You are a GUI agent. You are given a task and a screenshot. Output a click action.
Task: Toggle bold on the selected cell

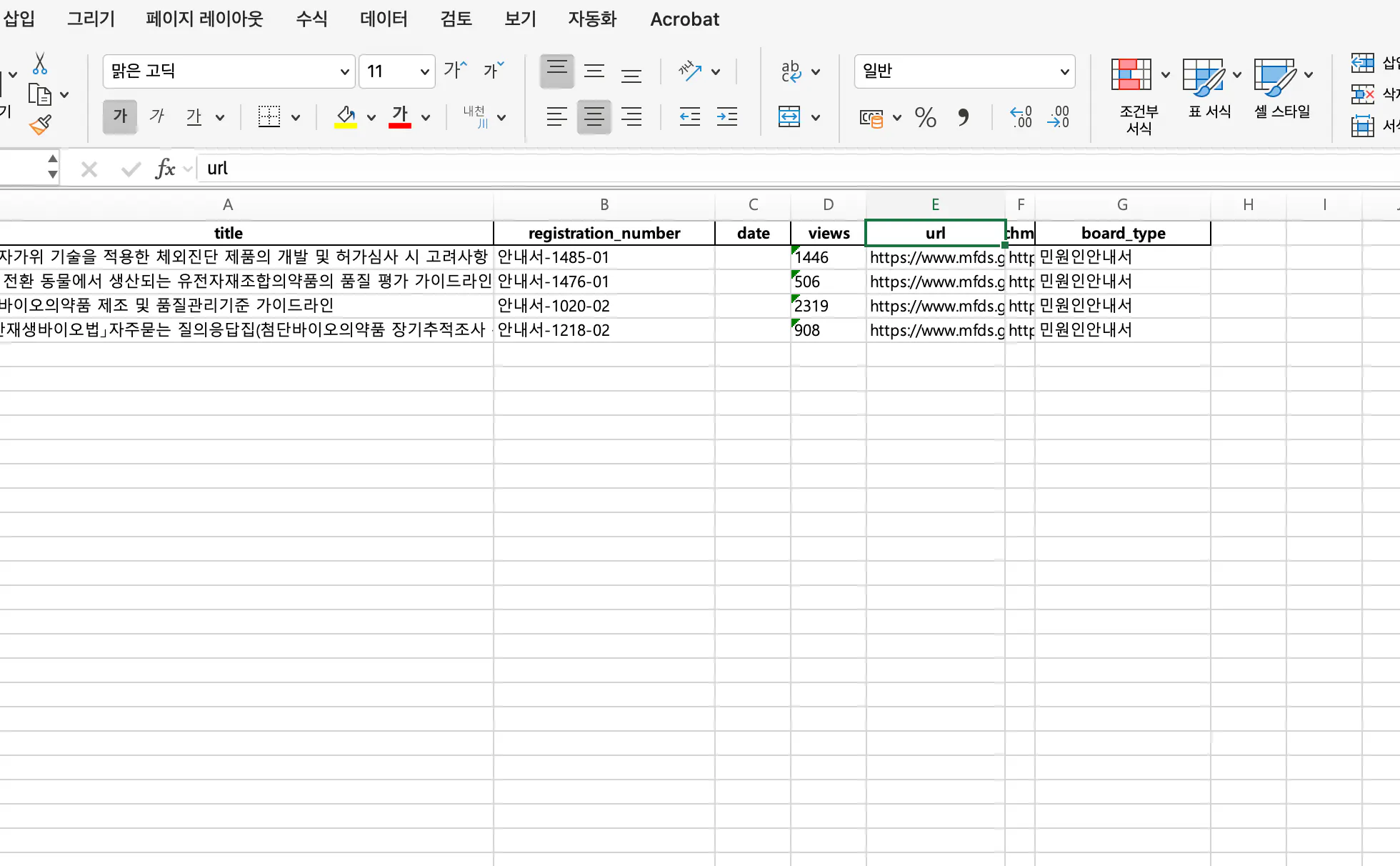click(119, 116)
